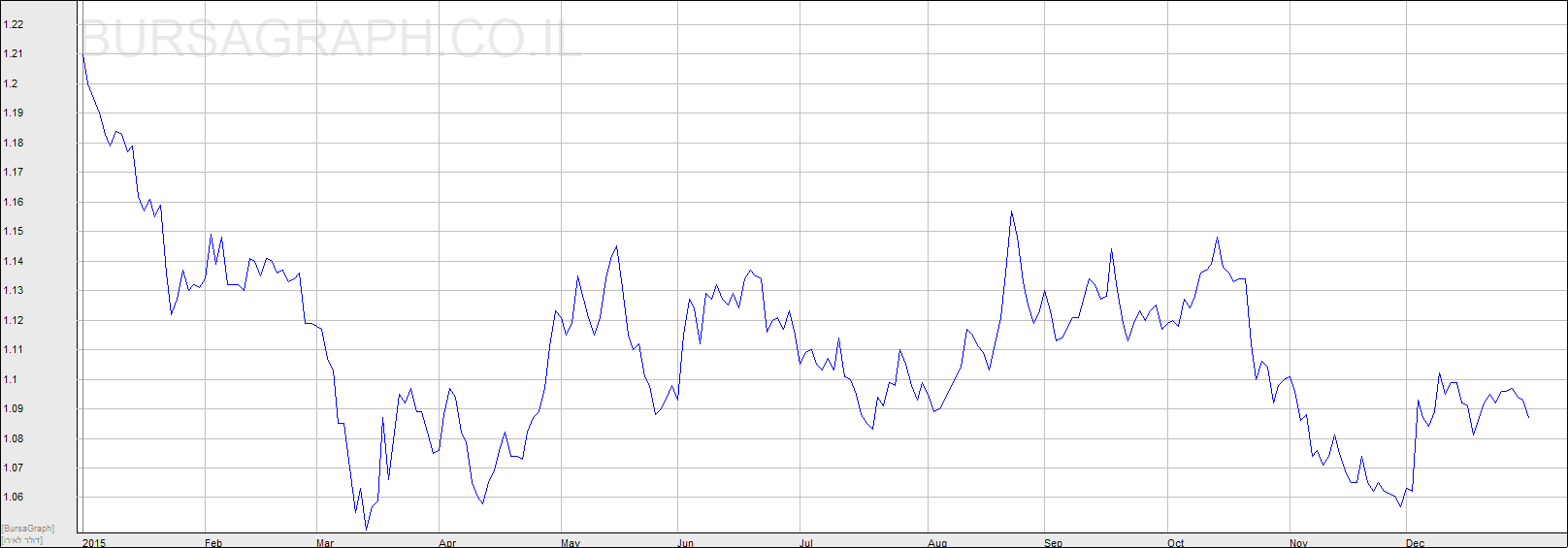
Task: Click the 1.12 value on the price axis
Action: (x=13, y=320)
